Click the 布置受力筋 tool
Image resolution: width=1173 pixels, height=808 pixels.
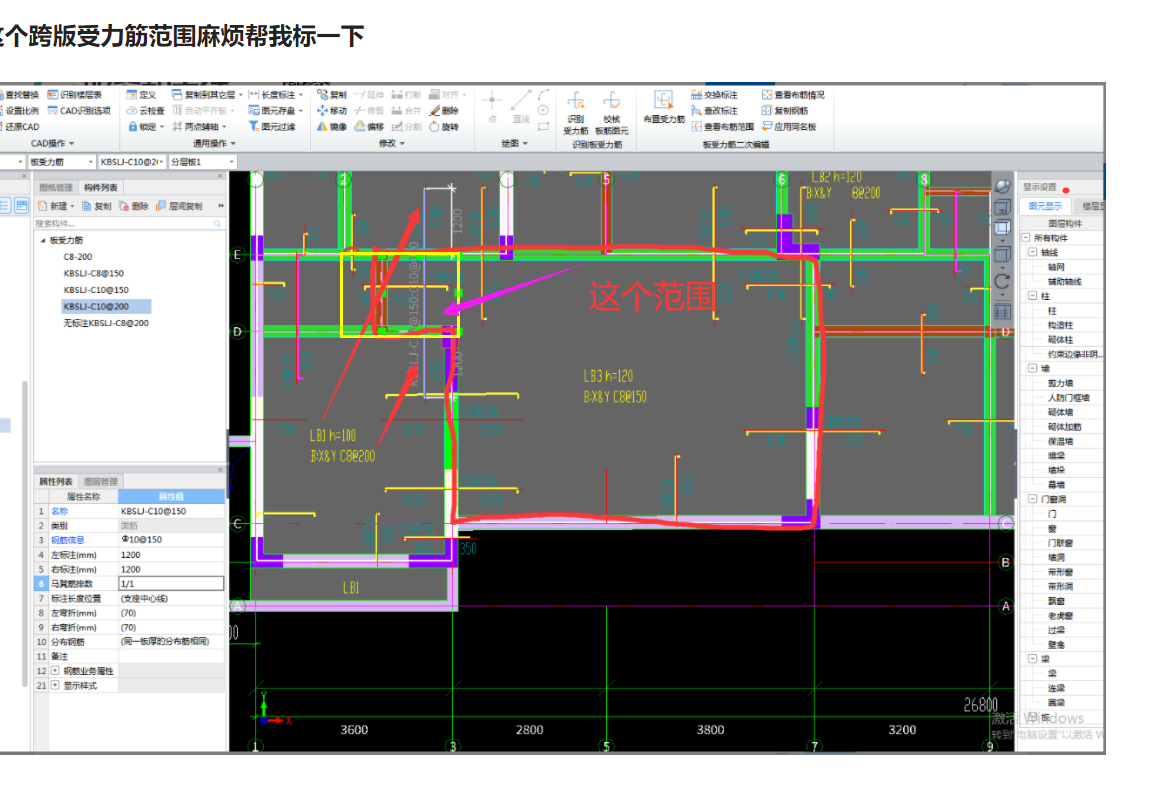664,108
